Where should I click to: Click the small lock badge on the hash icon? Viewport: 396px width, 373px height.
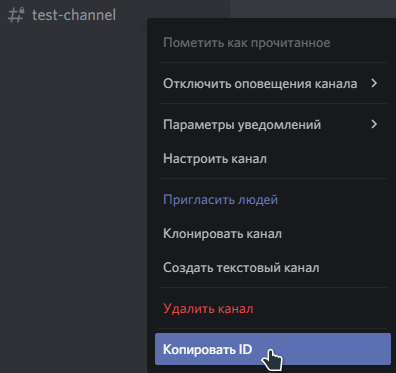coord(21,11)
